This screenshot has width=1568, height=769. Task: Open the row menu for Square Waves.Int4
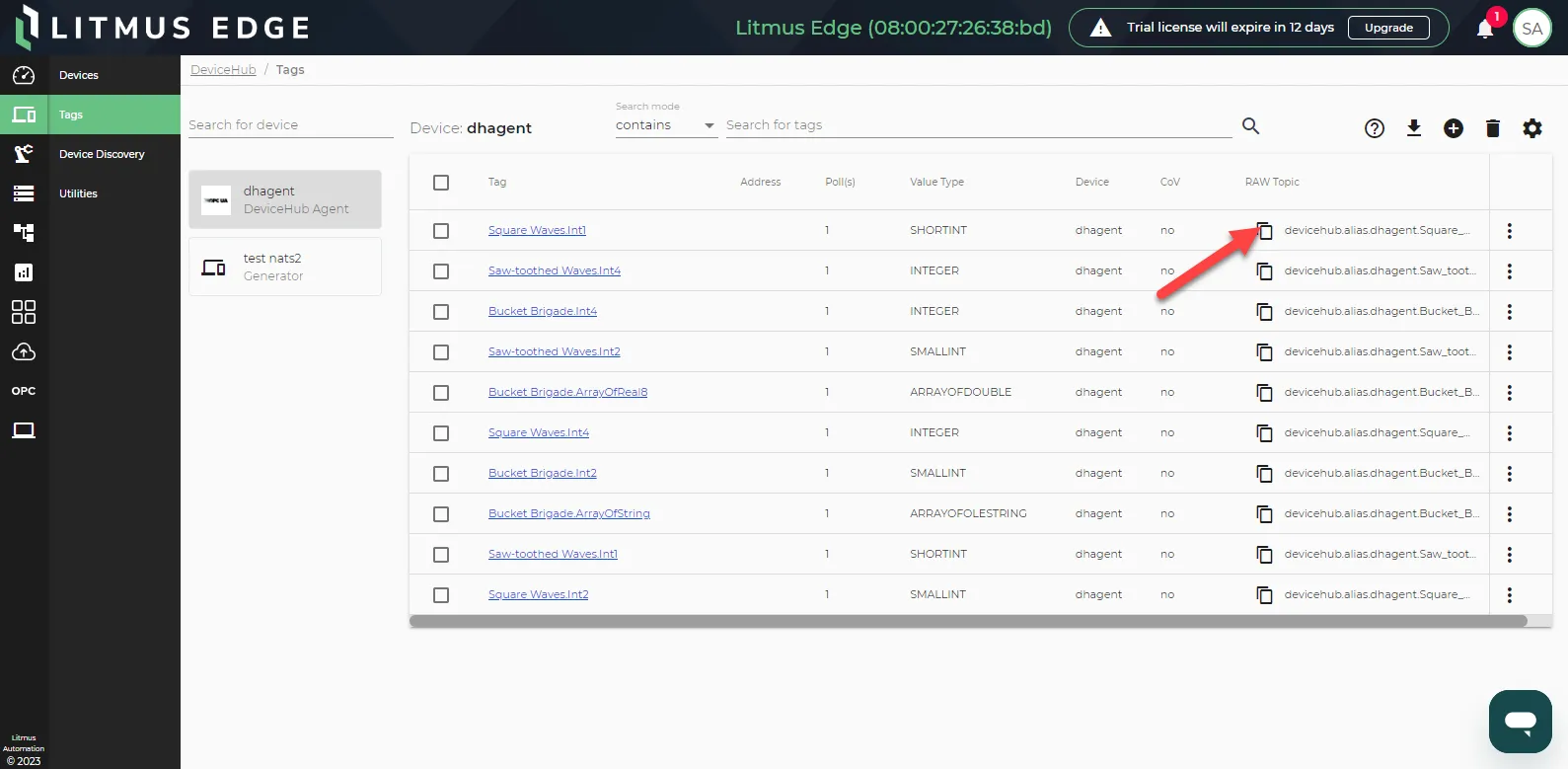point(1509,433)
